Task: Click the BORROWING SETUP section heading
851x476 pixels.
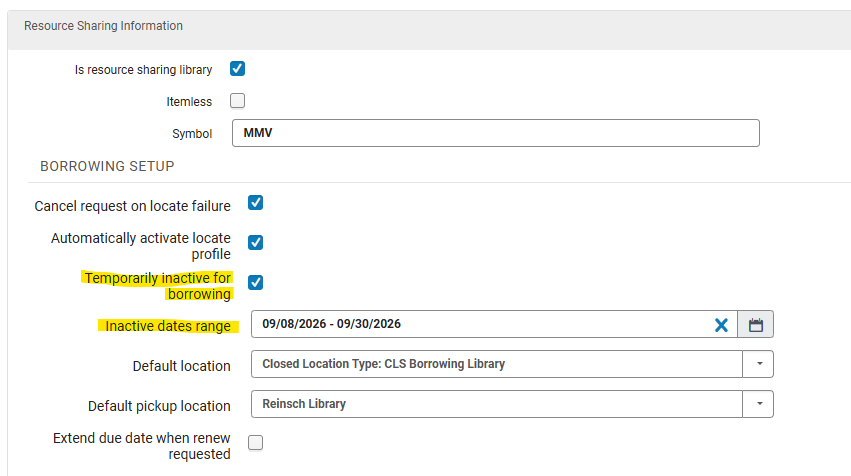Action: [x=107, y=166]
